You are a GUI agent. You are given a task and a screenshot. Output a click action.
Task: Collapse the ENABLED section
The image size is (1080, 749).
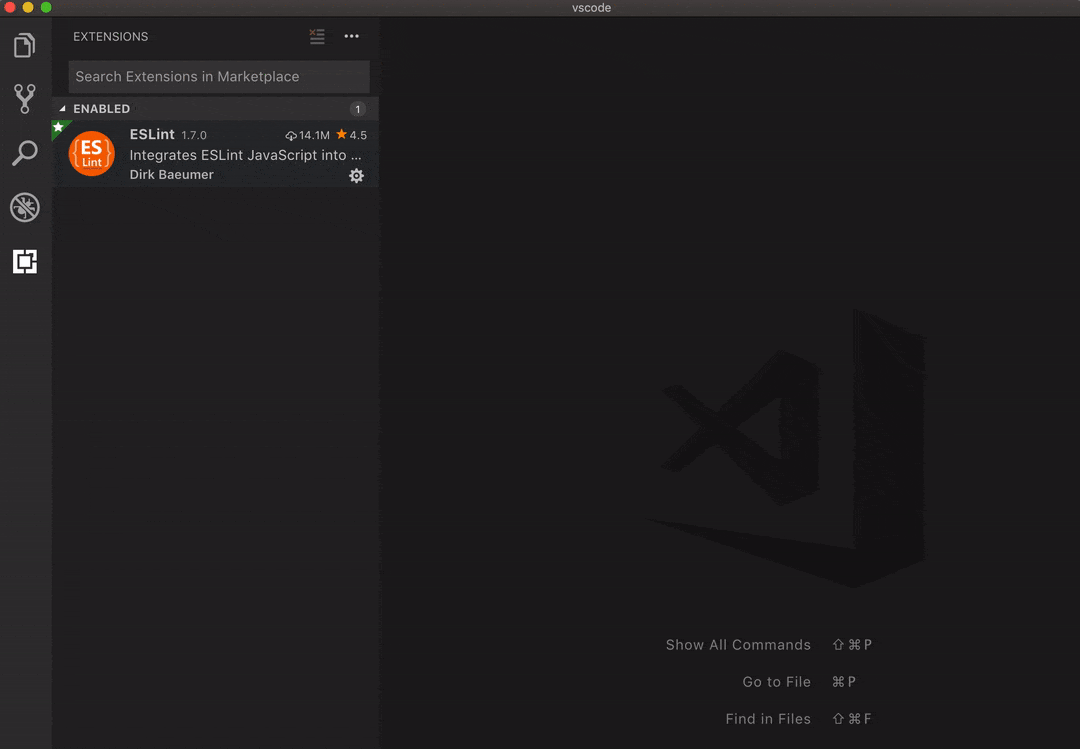(63, 109)
